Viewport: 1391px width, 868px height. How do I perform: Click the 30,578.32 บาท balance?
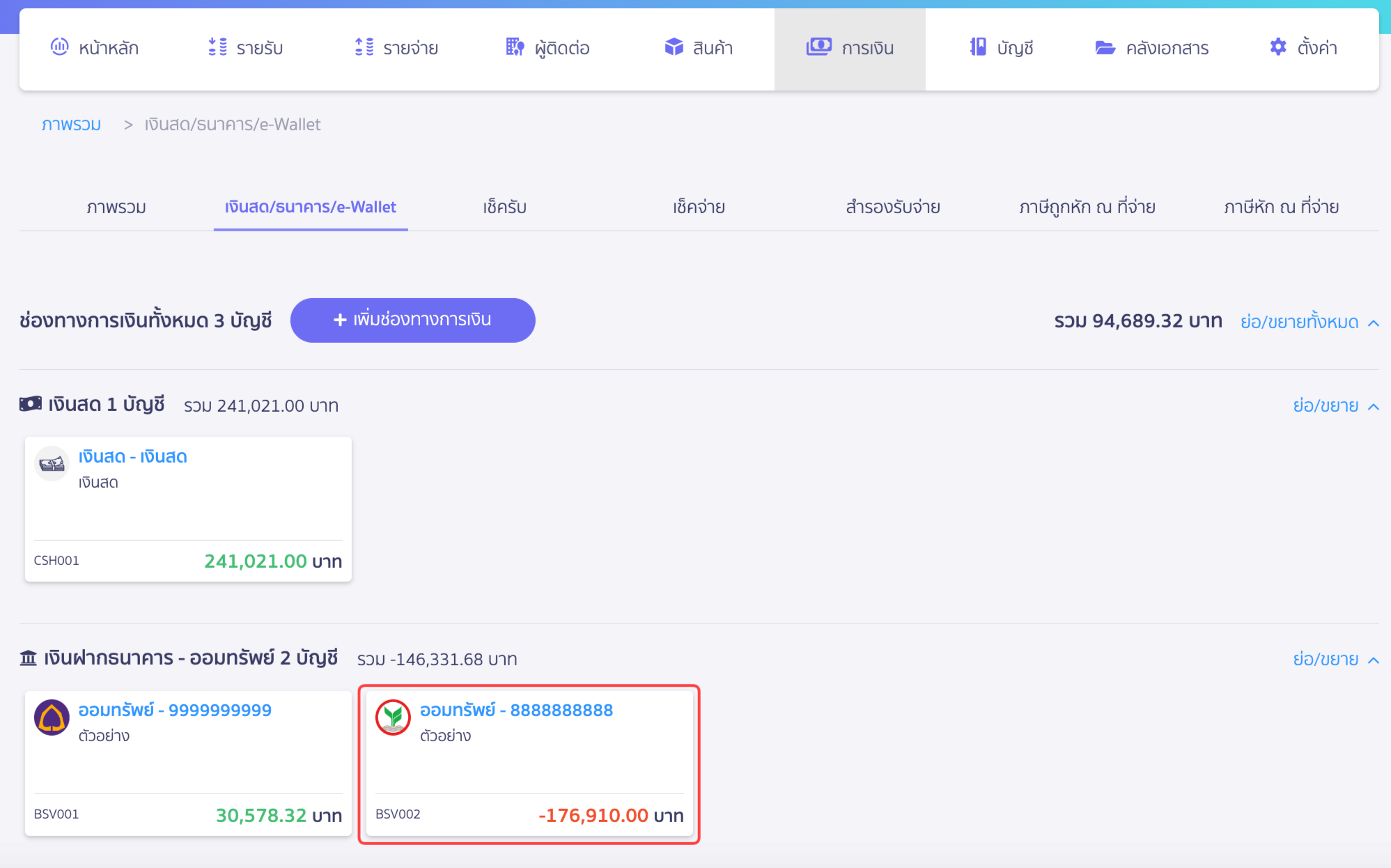(279, 815)
